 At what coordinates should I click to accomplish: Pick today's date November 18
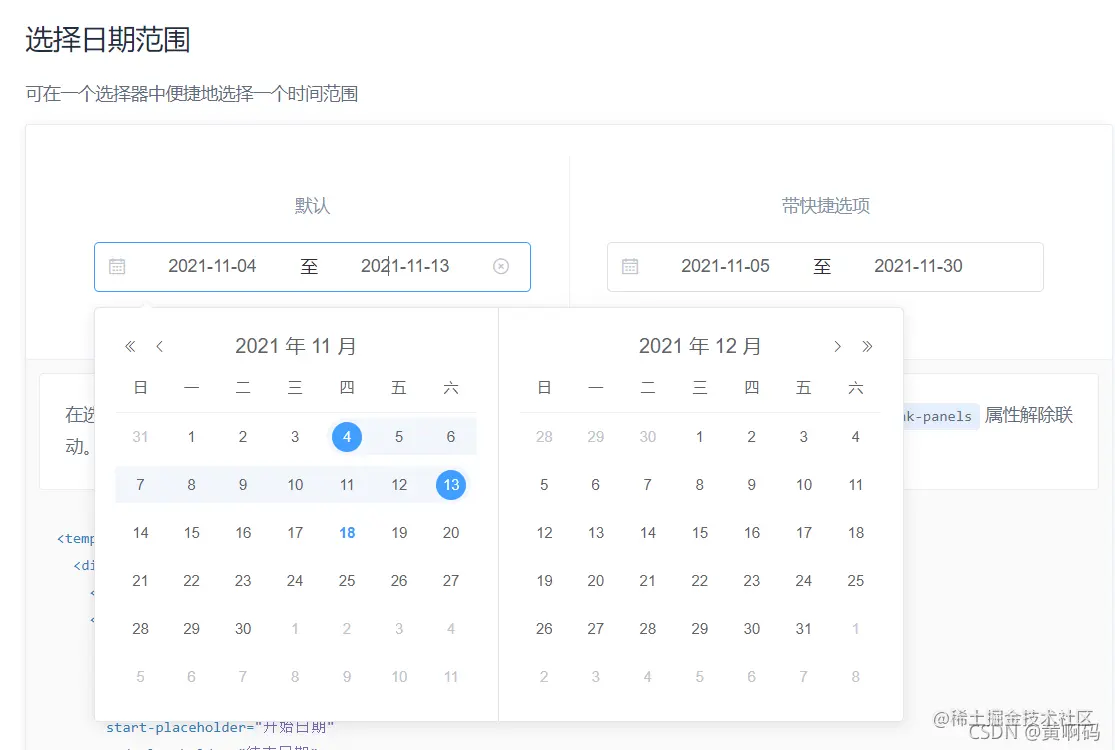click(x=347, y=532)
